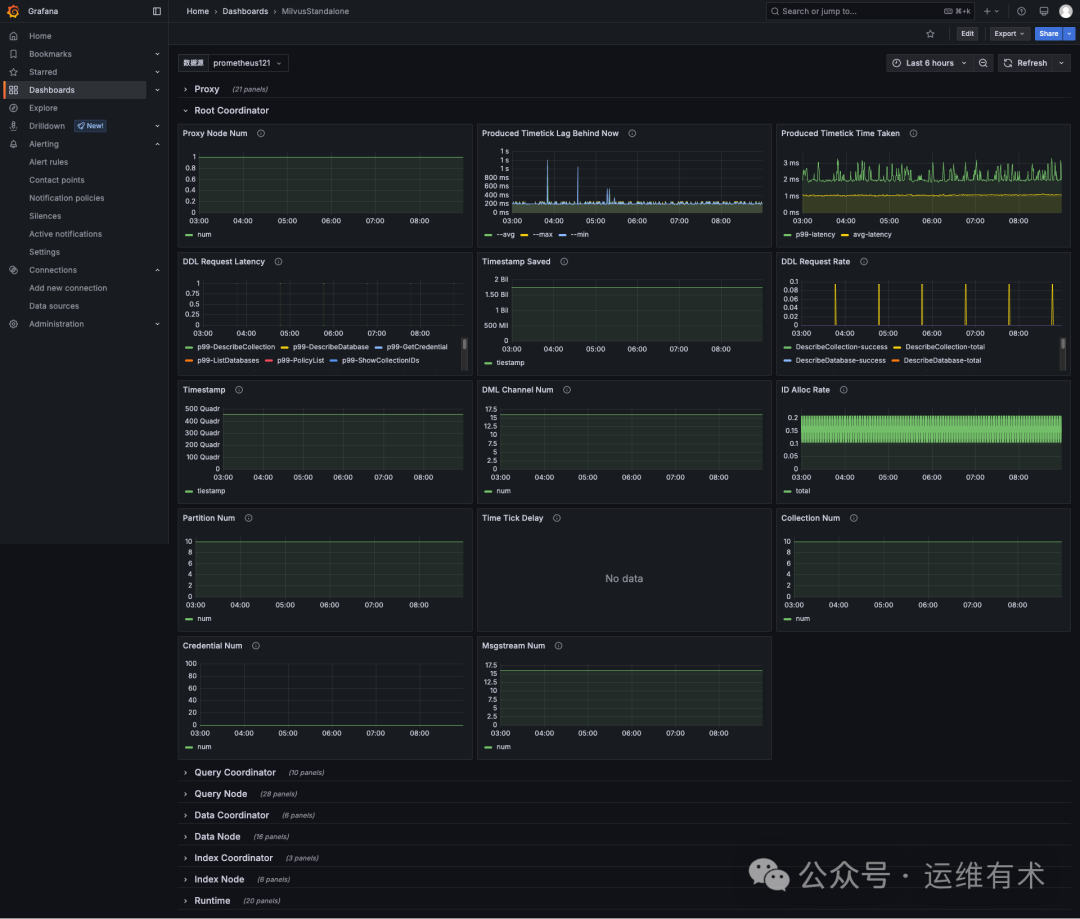Click the Alerting bell icon
The width and height of the screenshot is (1080, 919).
click(11, 143)
